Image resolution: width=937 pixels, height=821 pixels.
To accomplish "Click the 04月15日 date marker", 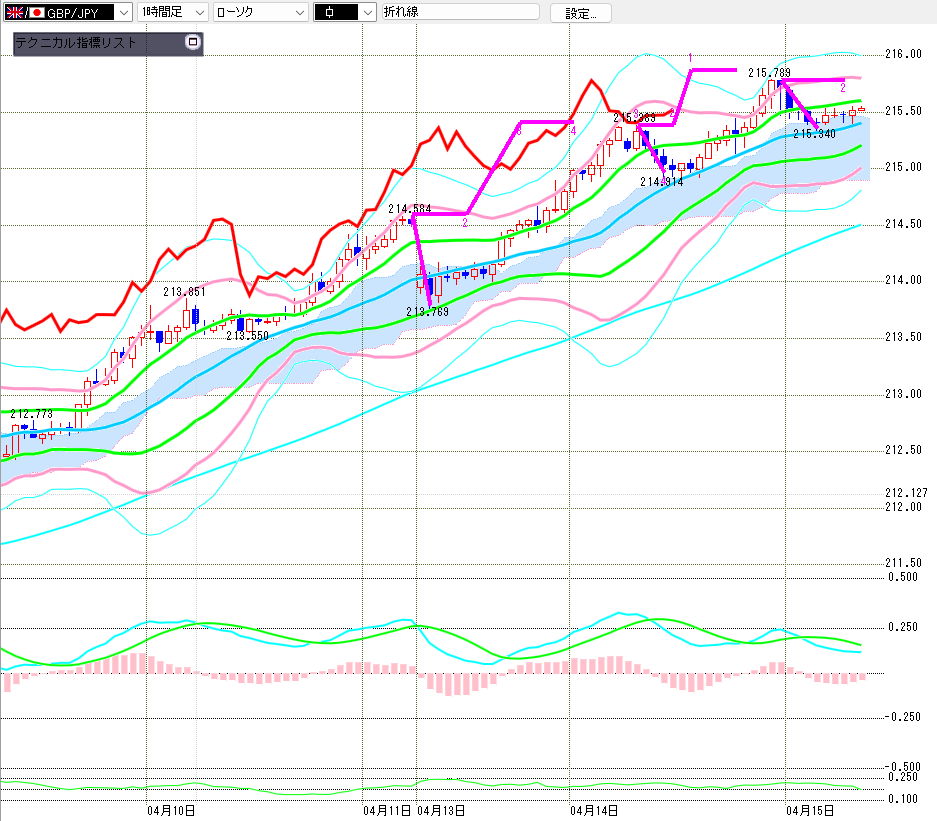I will click(810, 809).
